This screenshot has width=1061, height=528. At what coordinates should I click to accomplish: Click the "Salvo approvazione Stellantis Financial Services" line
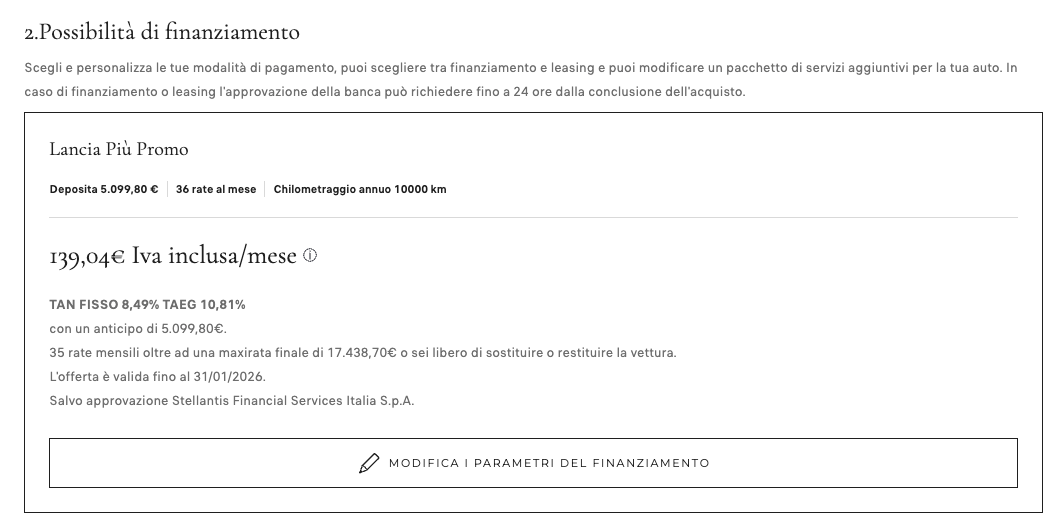coord(231,401)
